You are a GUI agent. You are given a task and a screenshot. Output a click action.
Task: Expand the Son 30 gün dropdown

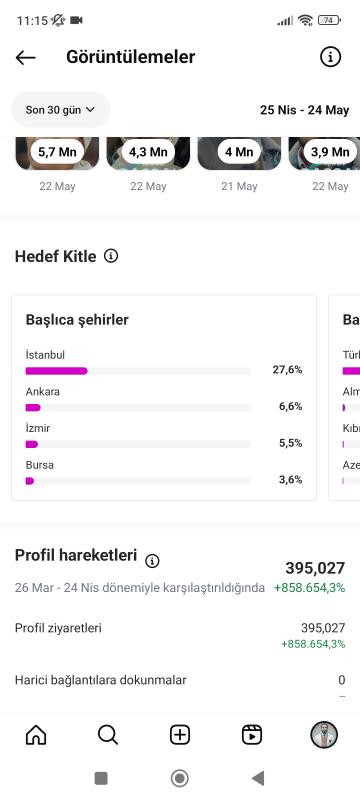point(61,110)
